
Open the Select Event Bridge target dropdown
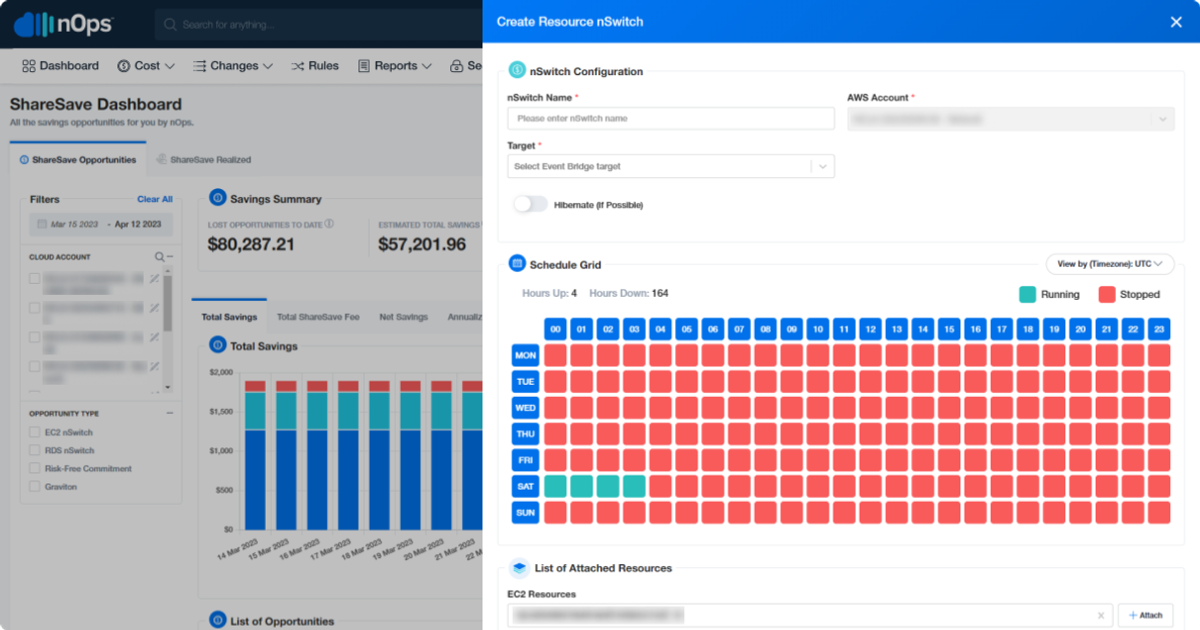(671, 166)
